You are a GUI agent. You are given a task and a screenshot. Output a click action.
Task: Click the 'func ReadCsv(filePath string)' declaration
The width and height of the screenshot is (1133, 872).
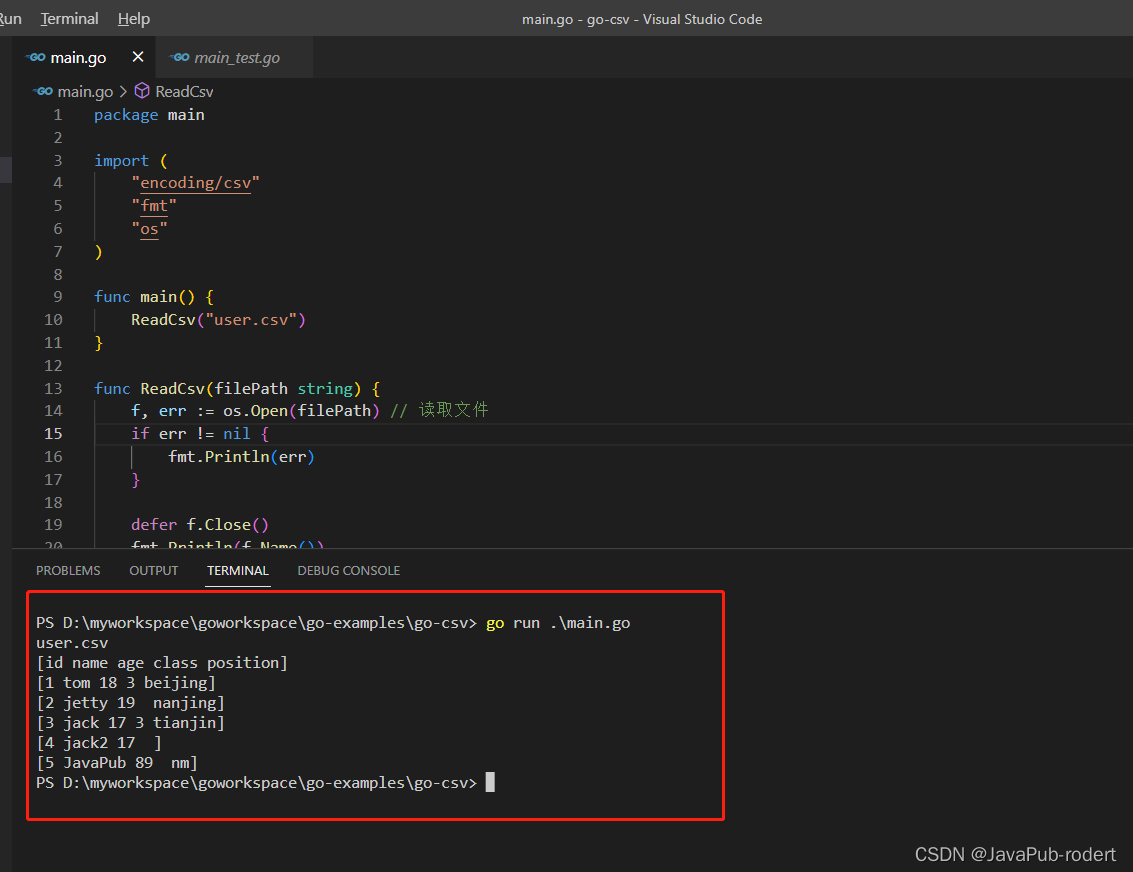(237, 389)
